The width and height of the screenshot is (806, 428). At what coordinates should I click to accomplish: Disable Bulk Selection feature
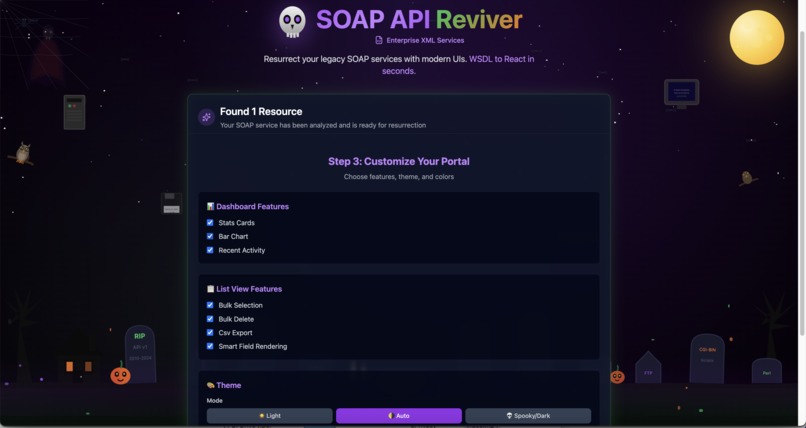click(210, 305)
